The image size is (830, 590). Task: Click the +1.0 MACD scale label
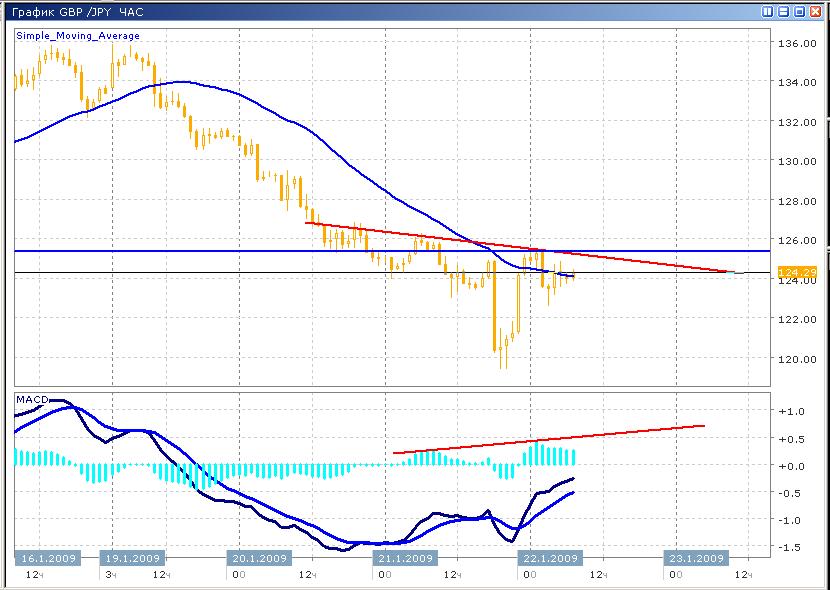click(792, 411)
